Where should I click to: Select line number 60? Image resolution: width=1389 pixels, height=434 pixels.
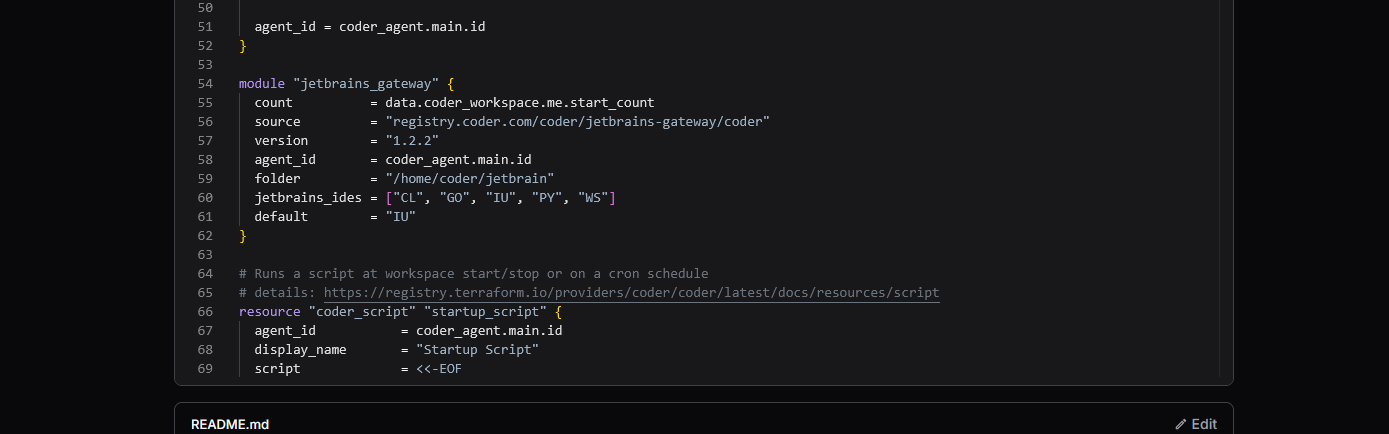point(205,198)
